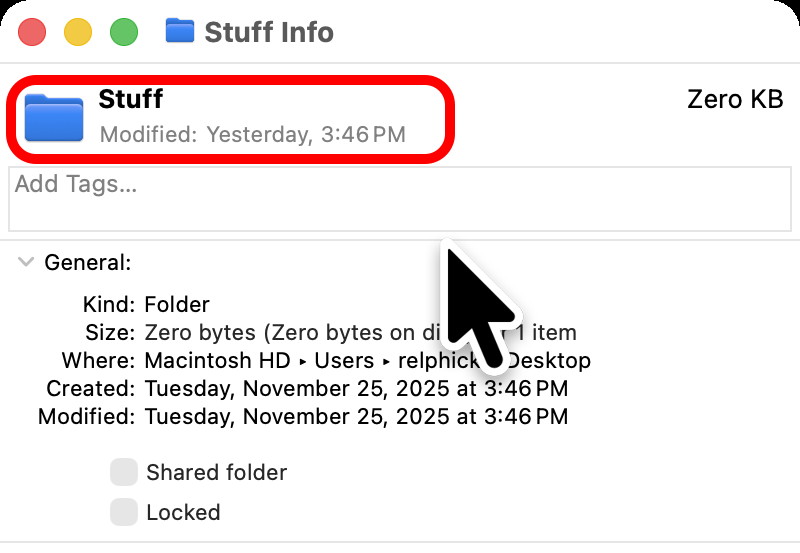
Task: Click the Created date value
Action: (356, 388)
